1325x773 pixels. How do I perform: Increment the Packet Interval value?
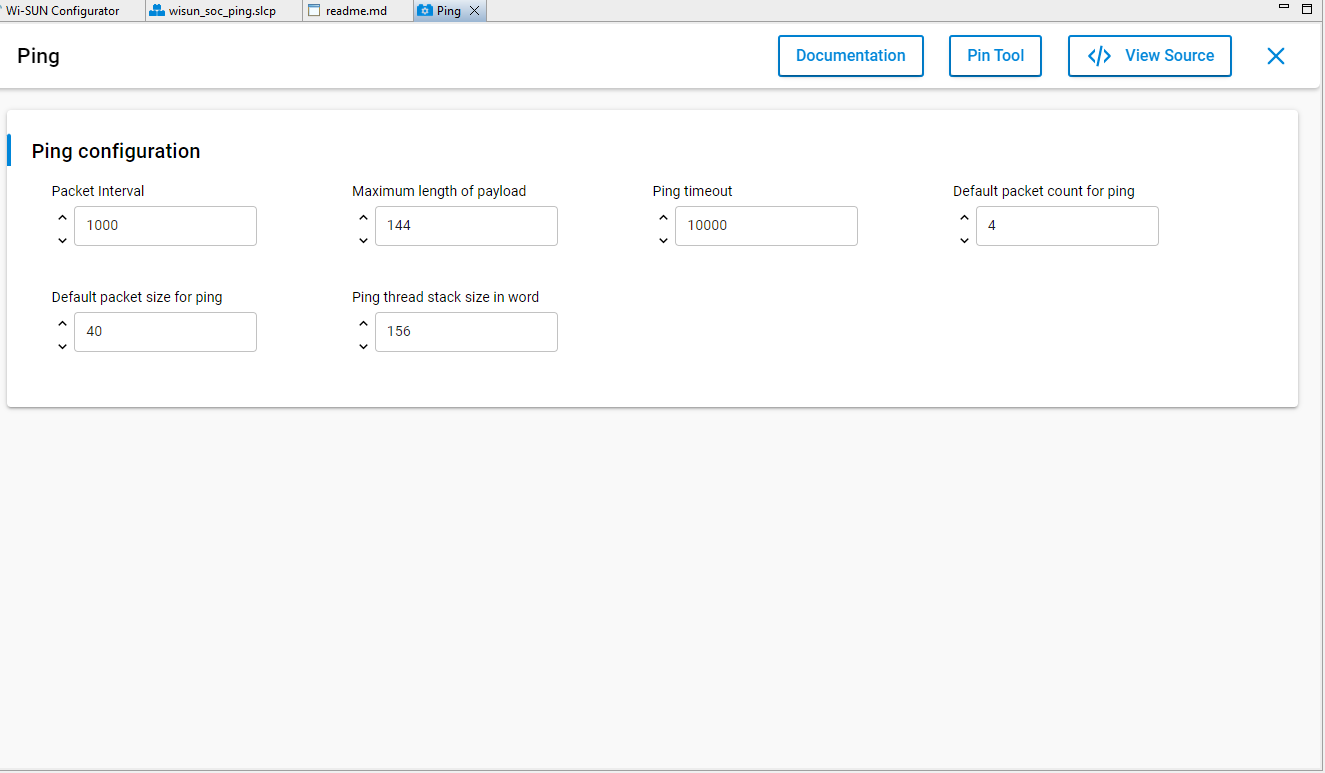[62, 216]
